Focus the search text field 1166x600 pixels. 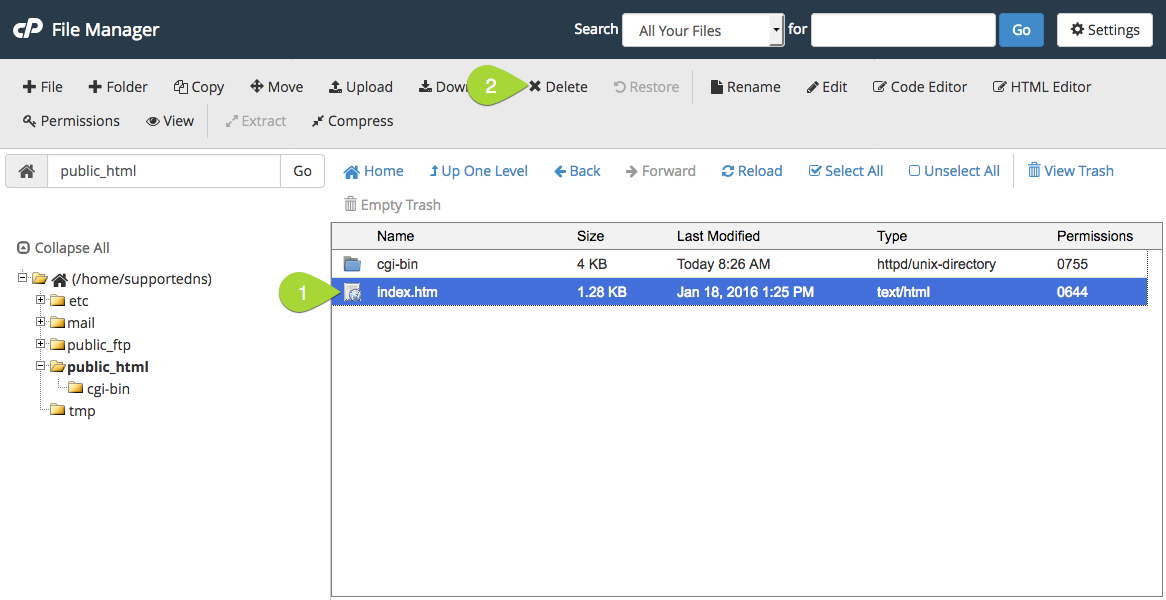pyautogui.click(x=904, y=30)
